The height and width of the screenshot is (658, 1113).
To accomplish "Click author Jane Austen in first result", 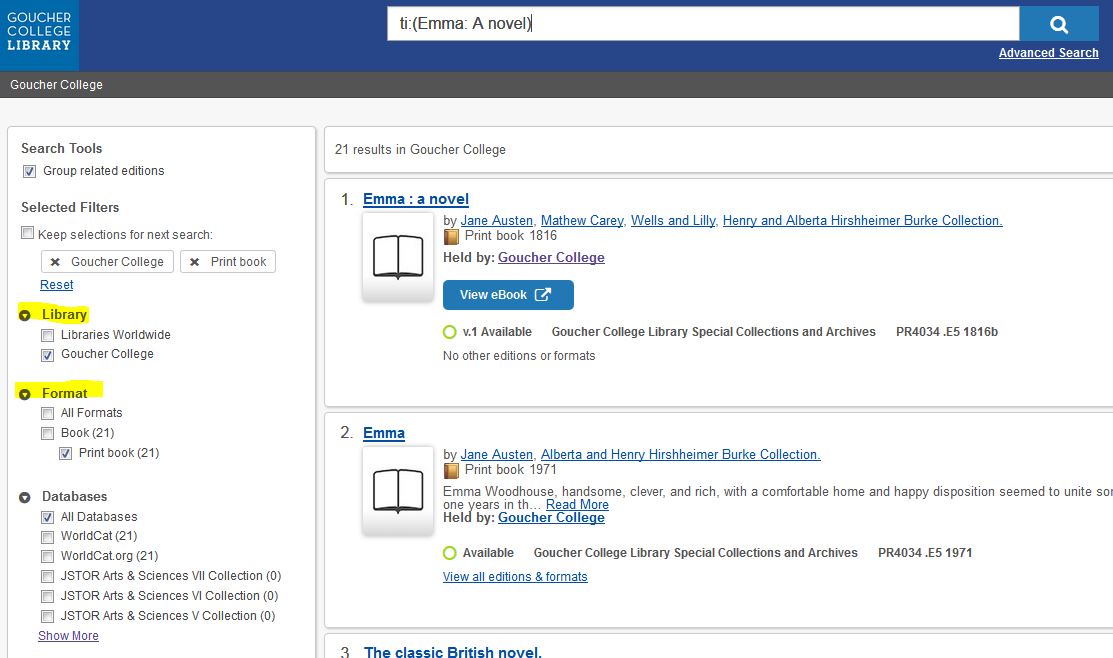I will [497, 221].
